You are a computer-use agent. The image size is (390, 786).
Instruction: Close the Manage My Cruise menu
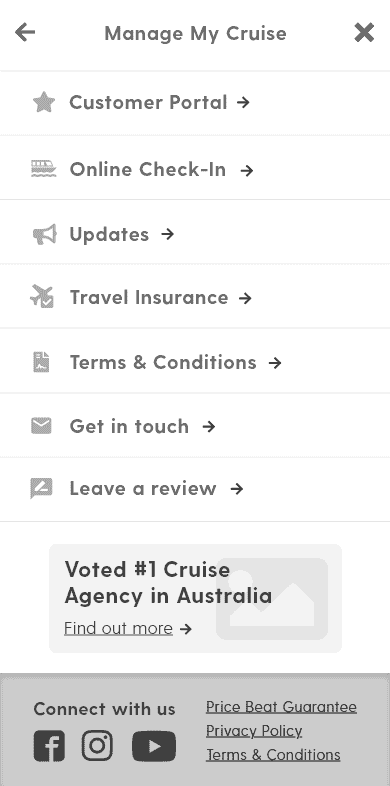coord(364,33)
